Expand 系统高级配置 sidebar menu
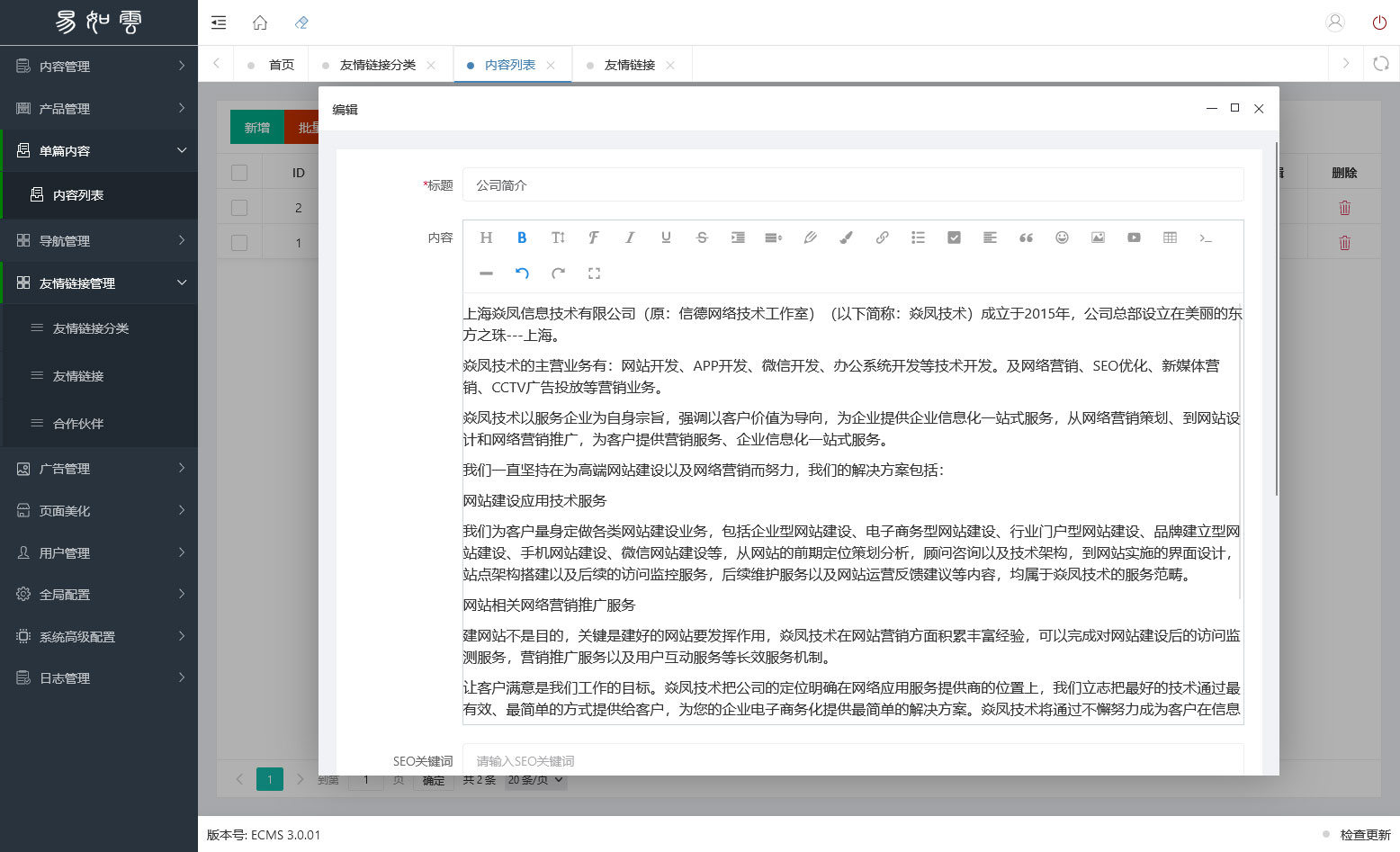Image resolution: width=1400 pixels, height=852 pixels. [99, 637]
